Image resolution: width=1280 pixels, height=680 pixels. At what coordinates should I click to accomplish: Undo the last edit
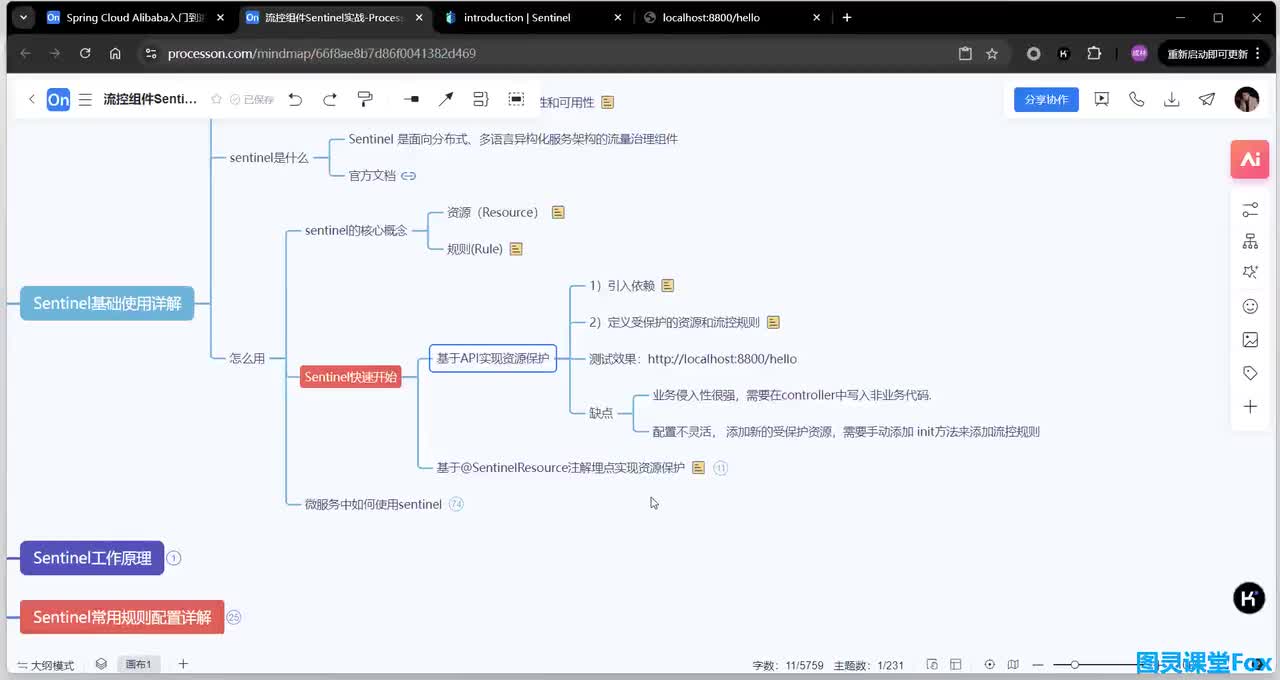coord(295,99)
